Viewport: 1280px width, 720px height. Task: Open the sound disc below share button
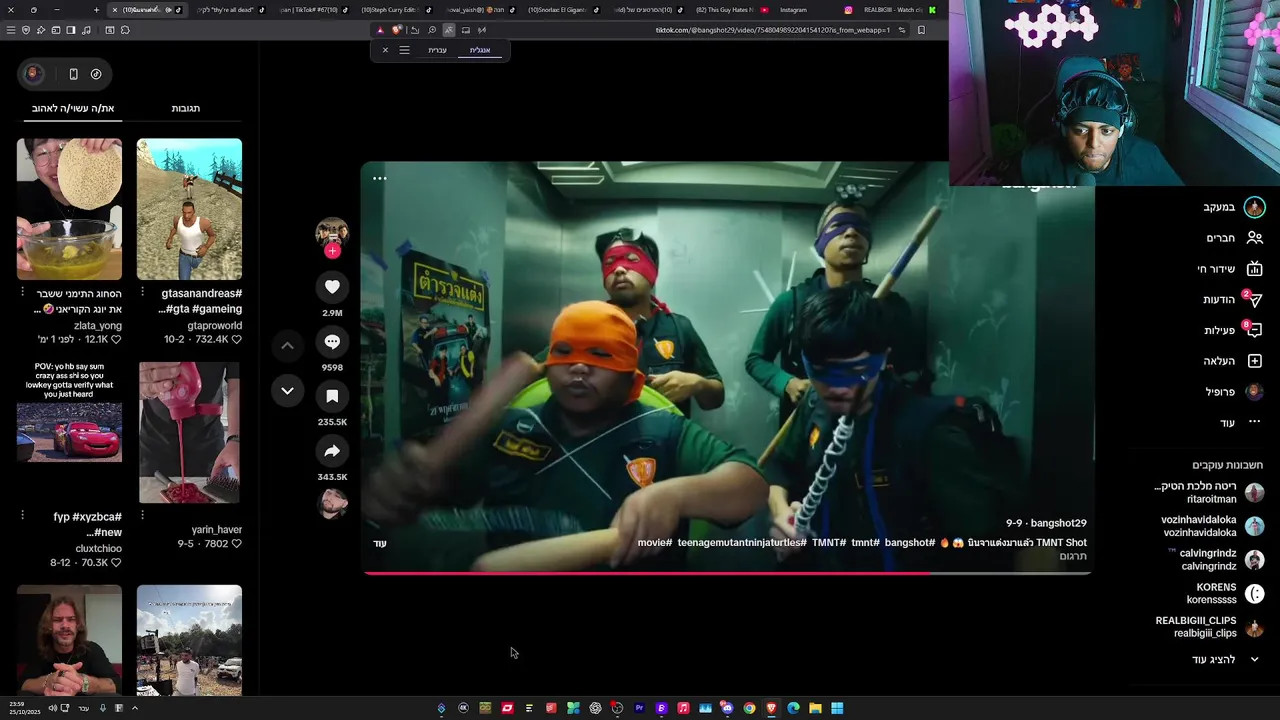332,504
